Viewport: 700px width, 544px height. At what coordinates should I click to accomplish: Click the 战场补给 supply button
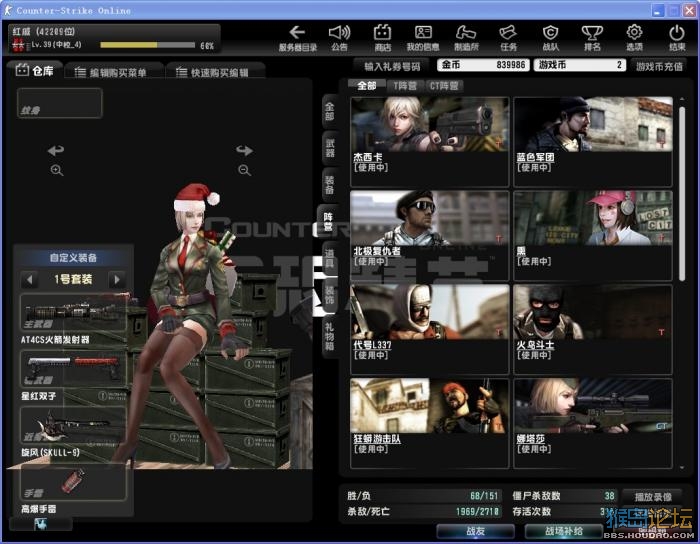click(563, 531)
